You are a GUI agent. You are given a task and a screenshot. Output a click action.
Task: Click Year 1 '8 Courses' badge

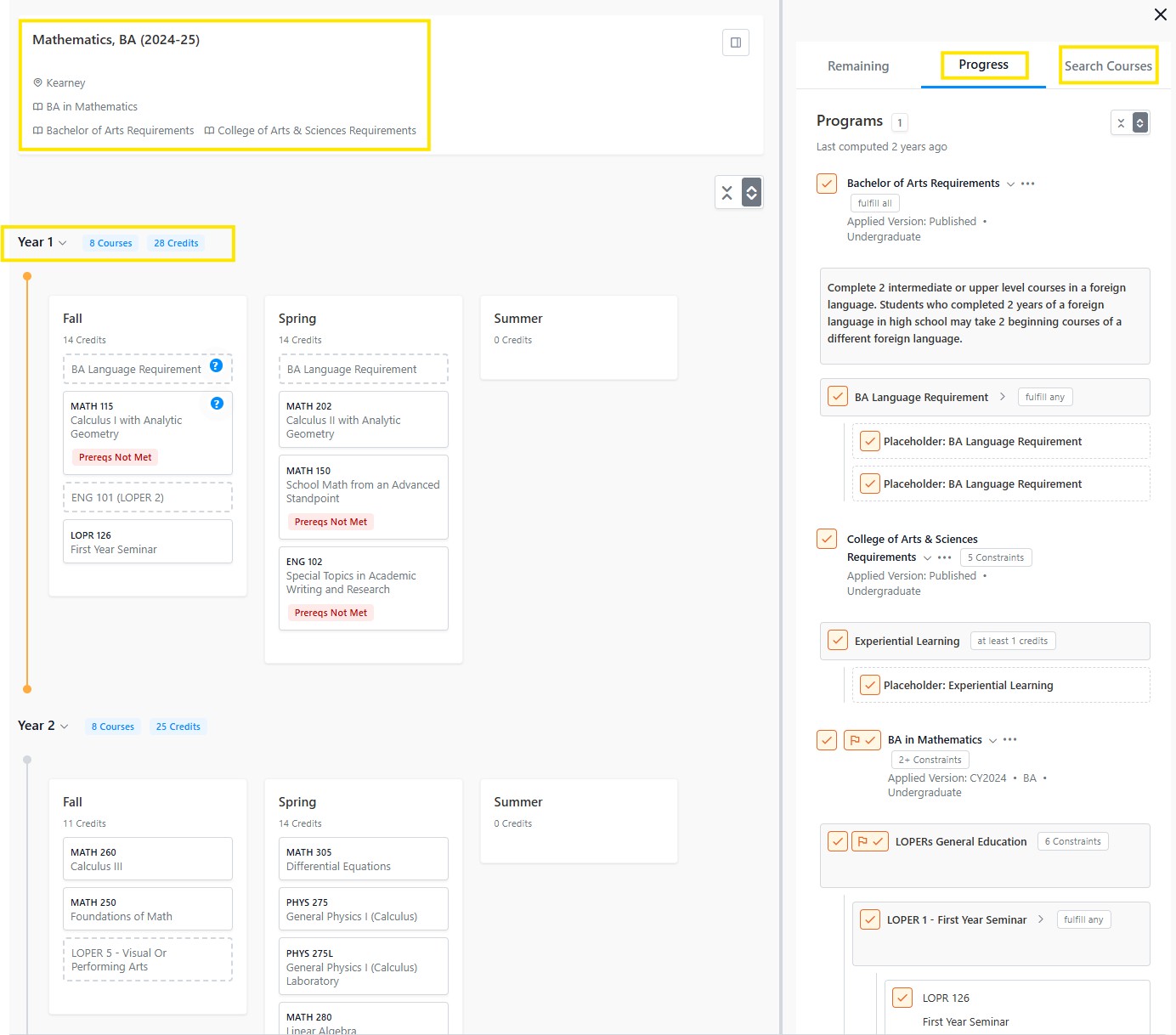coord(110,243)
